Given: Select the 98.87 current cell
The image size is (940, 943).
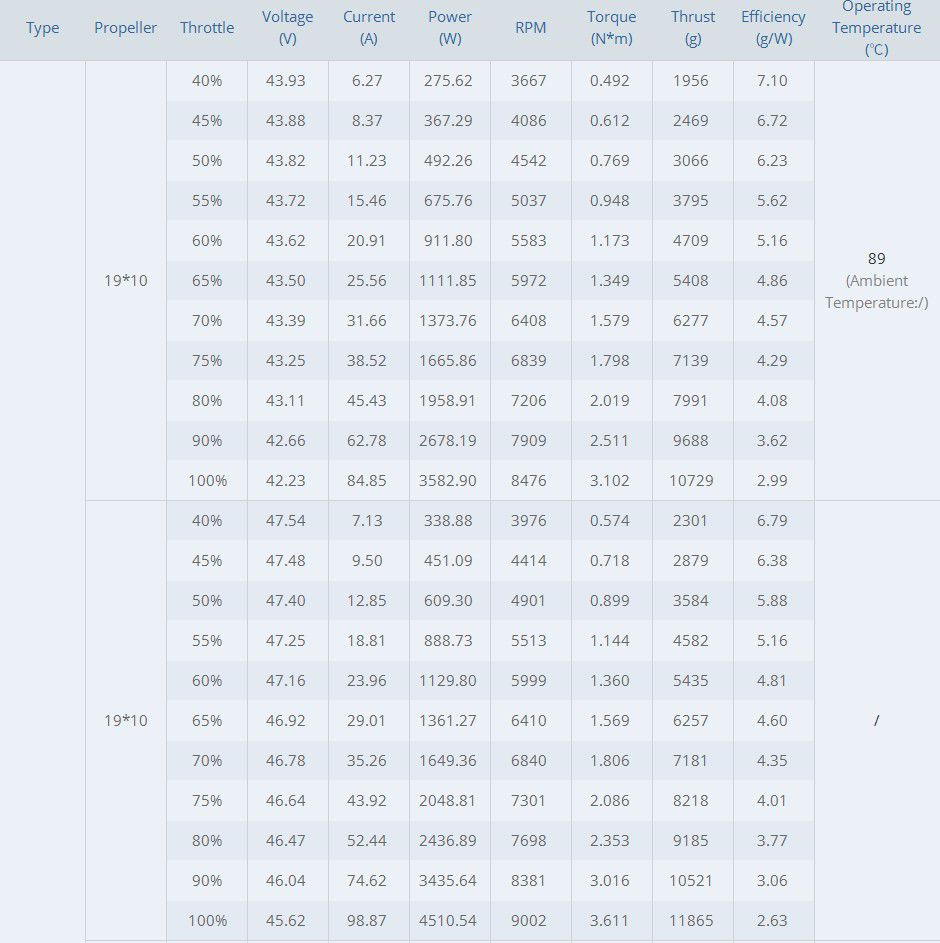Looking at the screenshot, I should click(368, 921).
